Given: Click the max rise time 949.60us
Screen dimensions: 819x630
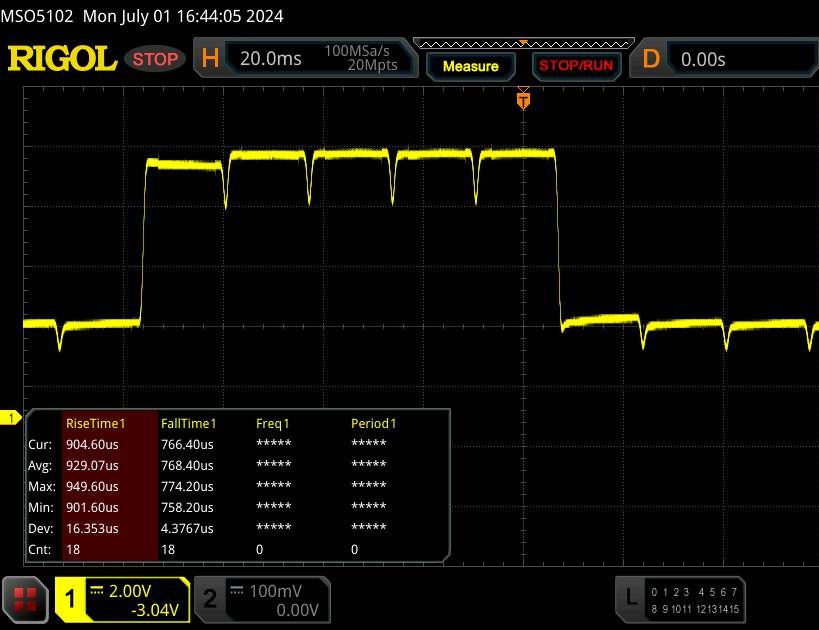Looking at the screenshot, I should click(92, 486).
